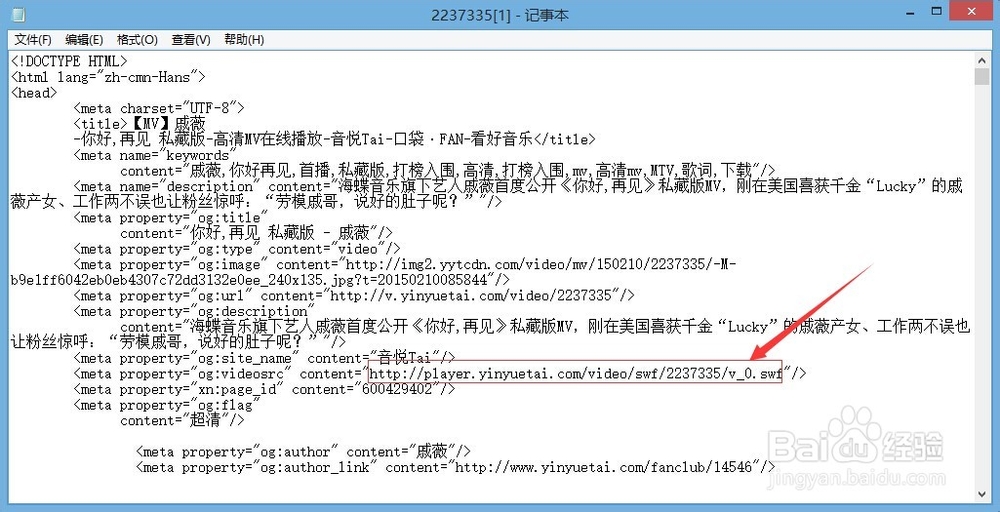
Task: Click the html lang="zh-cmn-Hans" line
Action: click(108, 78)
